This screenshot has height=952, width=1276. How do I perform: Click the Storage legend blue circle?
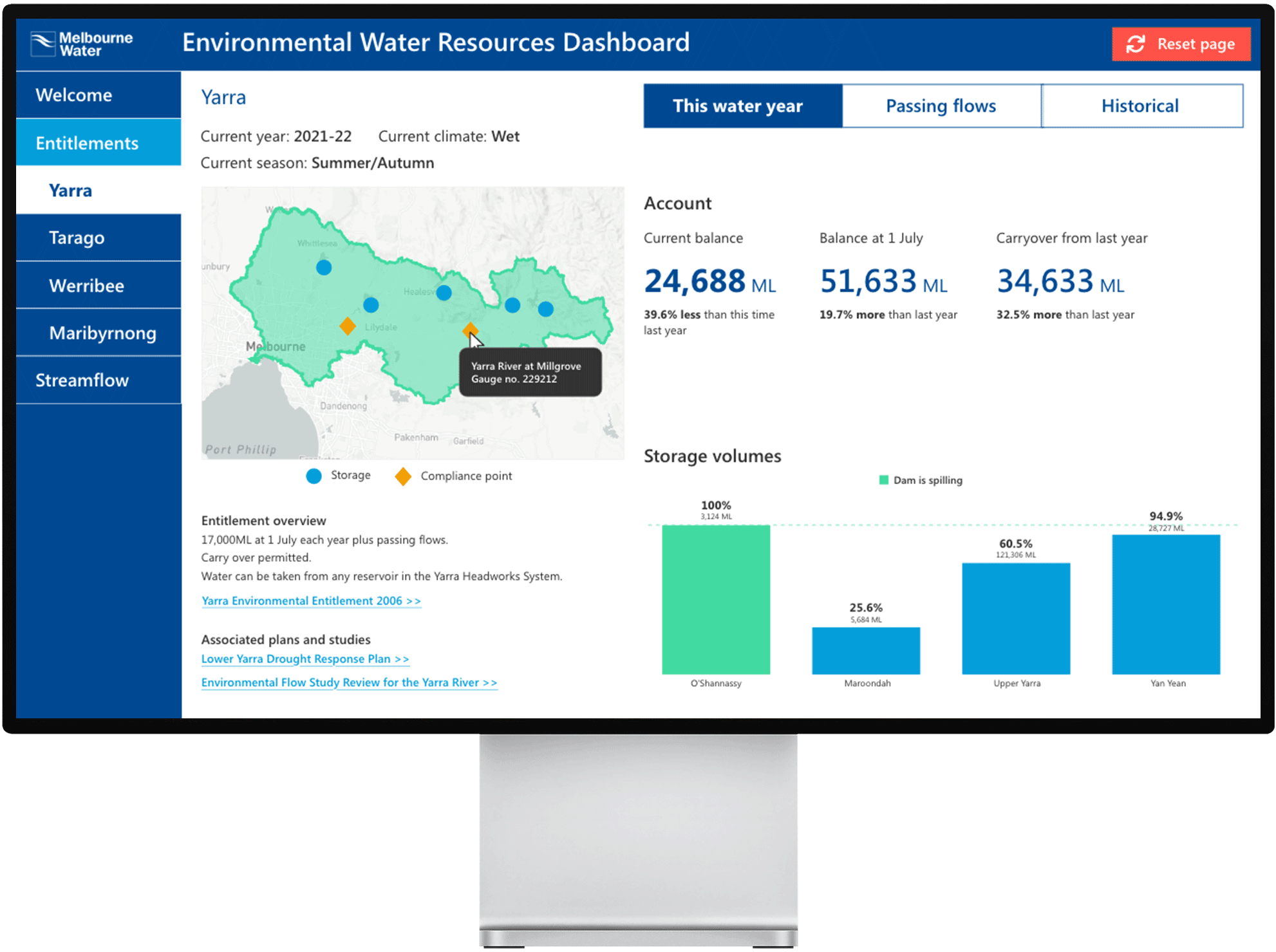point(314,476)
